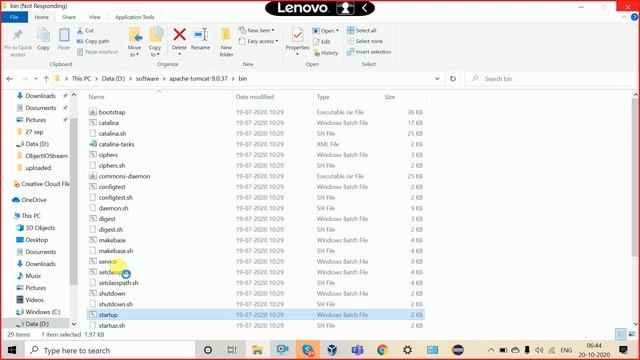Open the recent locations dropdown arrow
The height and width of the screenshot is (360, 640).
36,79
